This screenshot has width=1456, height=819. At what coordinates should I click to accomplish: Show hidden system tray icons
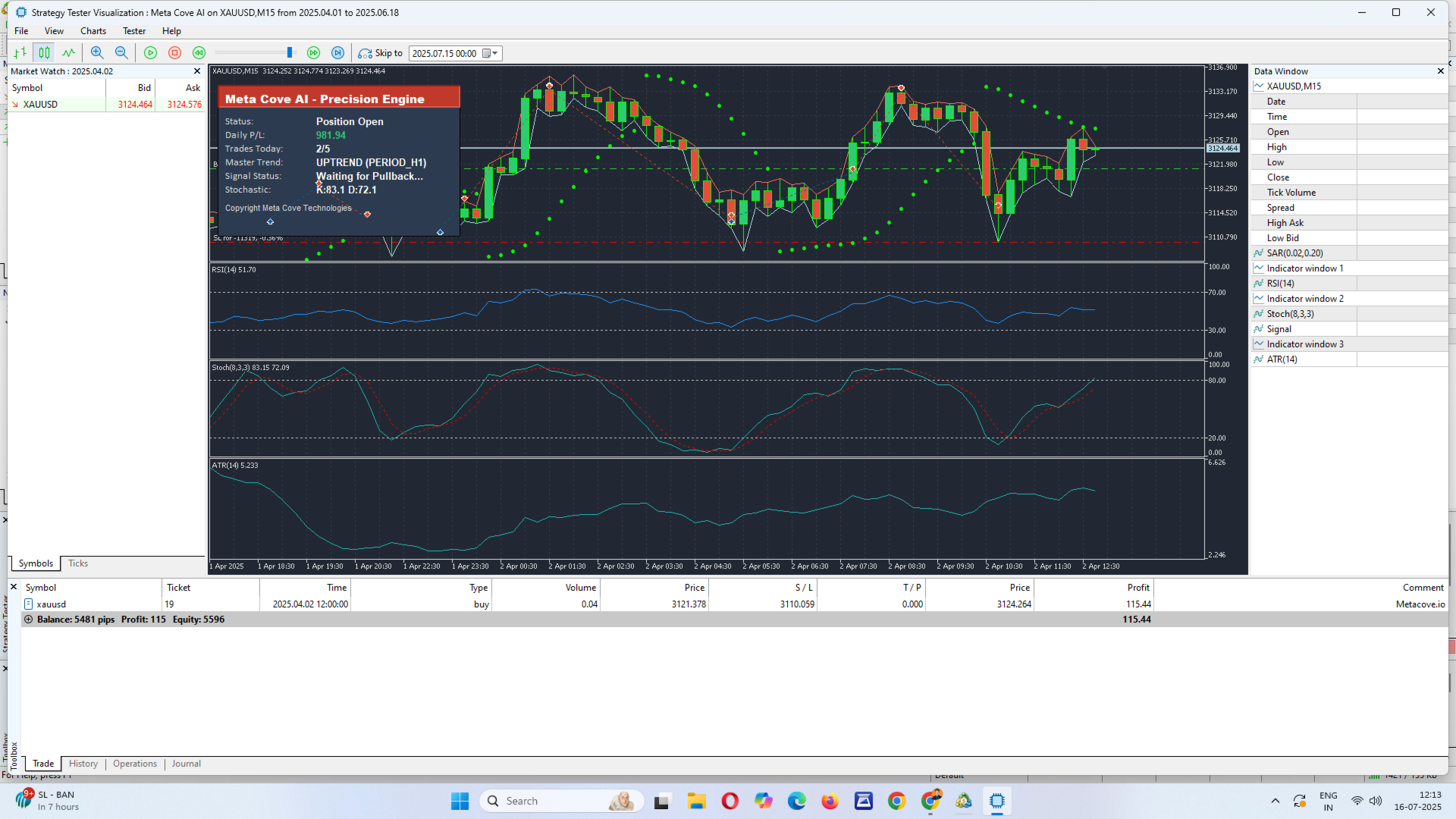[1275, 801]
